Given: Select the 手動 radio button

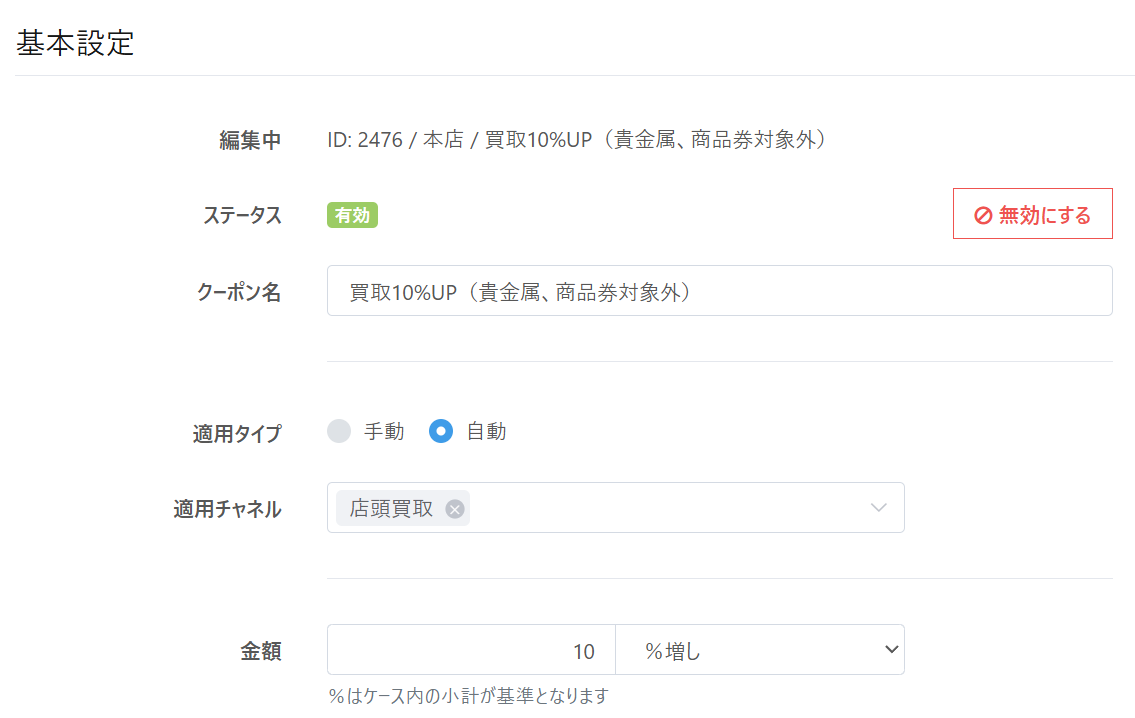Looking at the screenshot, I should click(340, 431).
